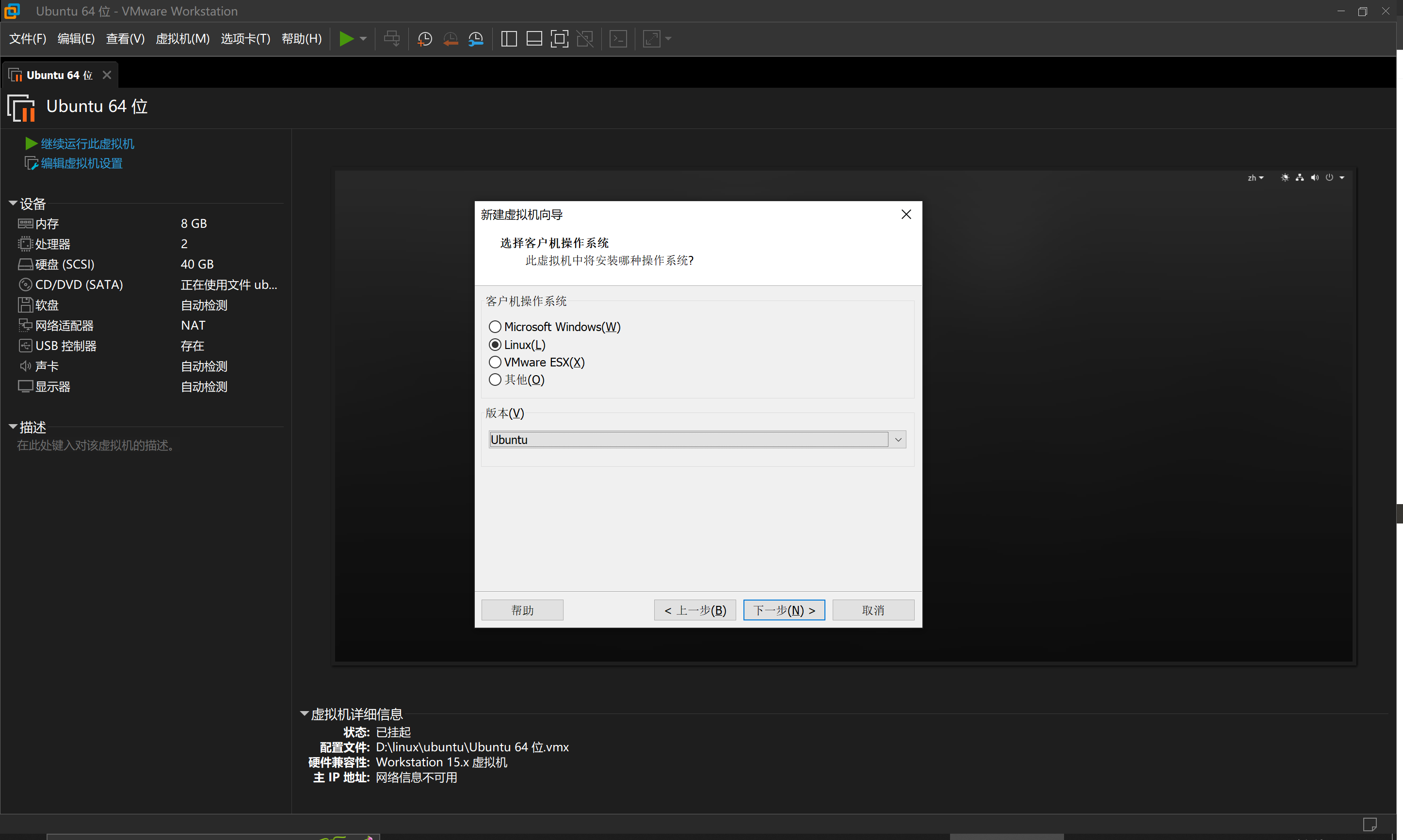The width and height of the screenshot is (1403, 840).
Task: Click the USB controller device icon
Action: point(26,346)
